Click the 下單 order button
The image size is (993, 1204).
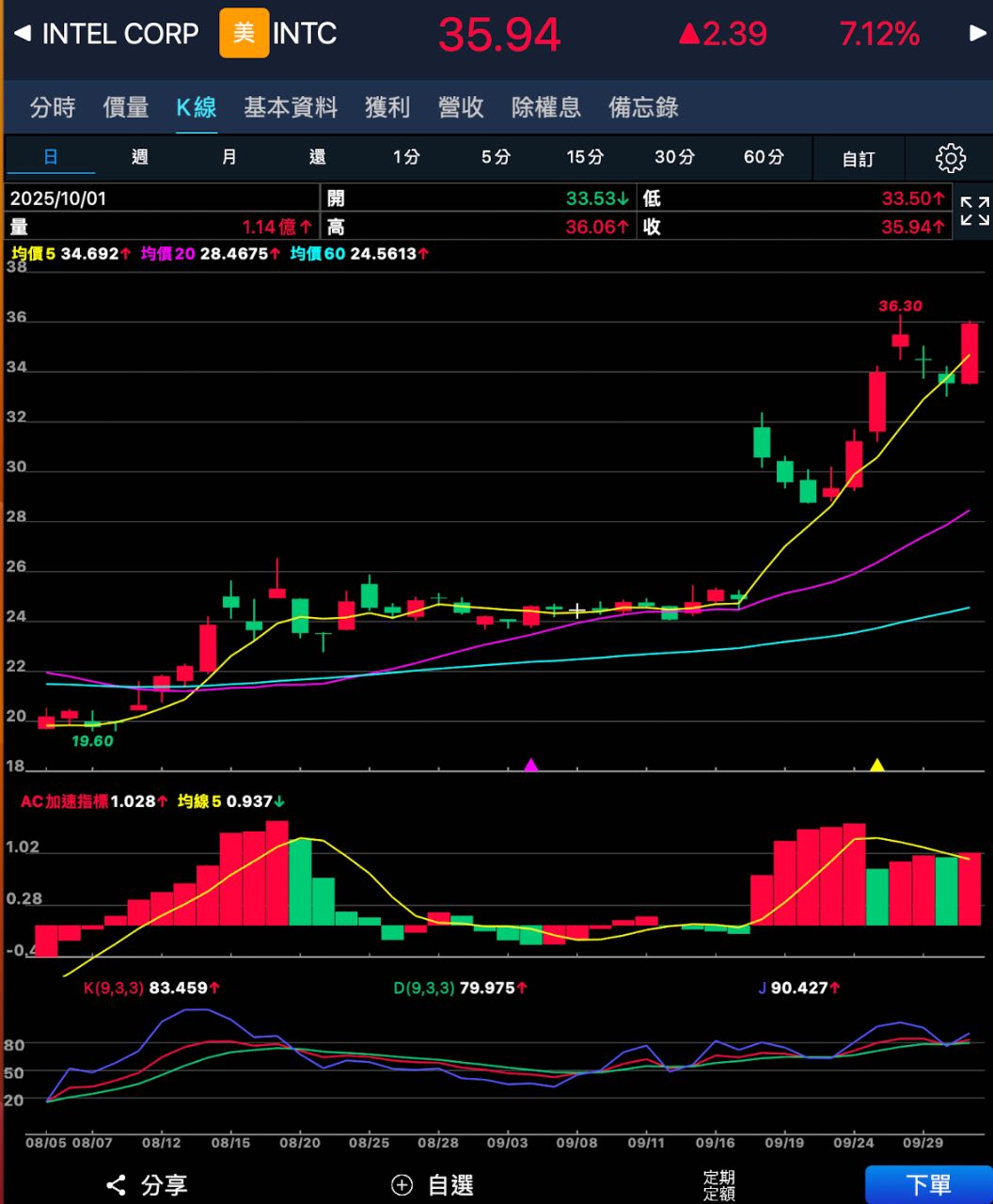pos(928,1185)
